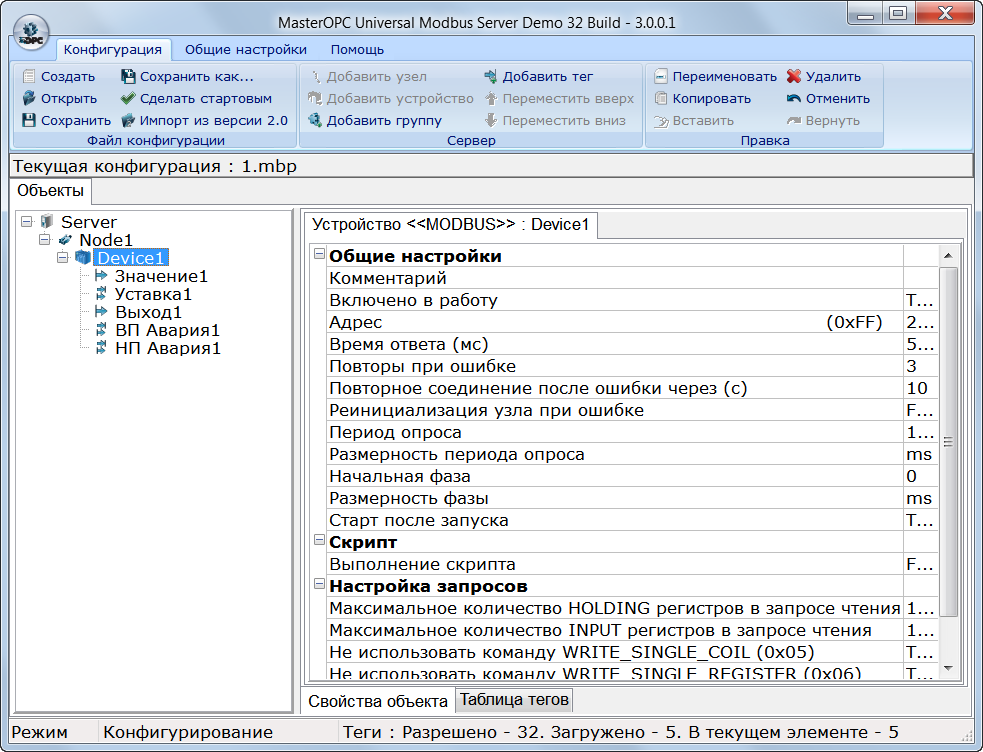This screenshot has width=983, height=752.
Task: Collapse the Общие настройки property section
Action: [319, 254]
